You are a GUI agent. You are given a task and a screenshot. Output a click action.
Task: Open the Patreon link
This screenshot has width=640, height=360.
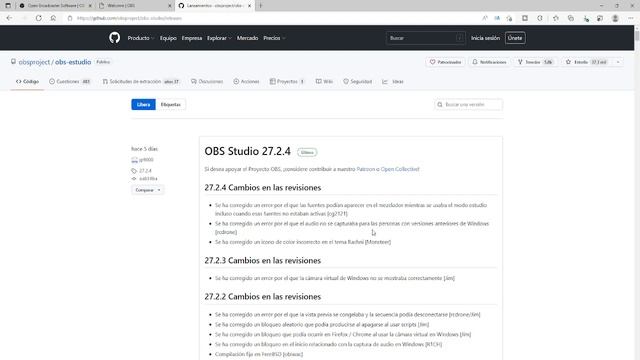point(365,169)
